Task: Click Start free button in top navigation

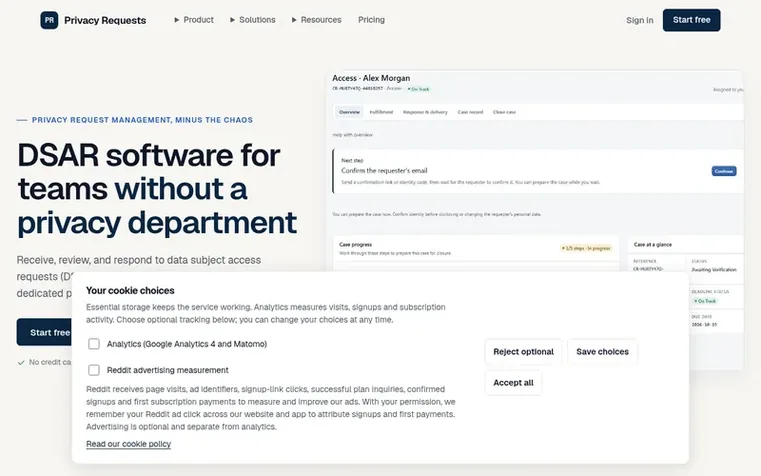Action: point(691,20)
